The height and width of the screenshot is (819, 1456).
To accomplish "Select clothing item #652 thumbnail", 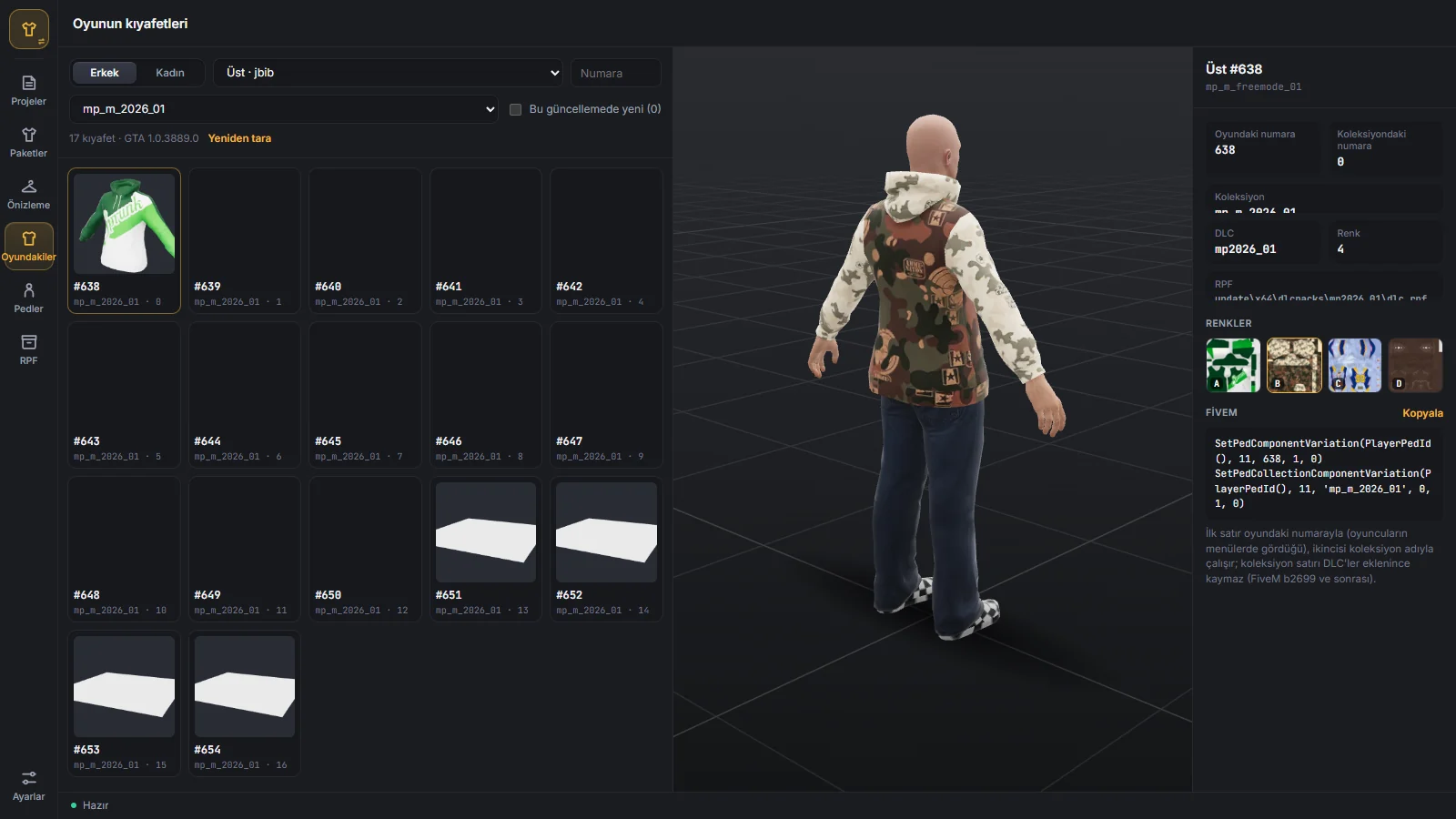I will (x=606, y=532).
